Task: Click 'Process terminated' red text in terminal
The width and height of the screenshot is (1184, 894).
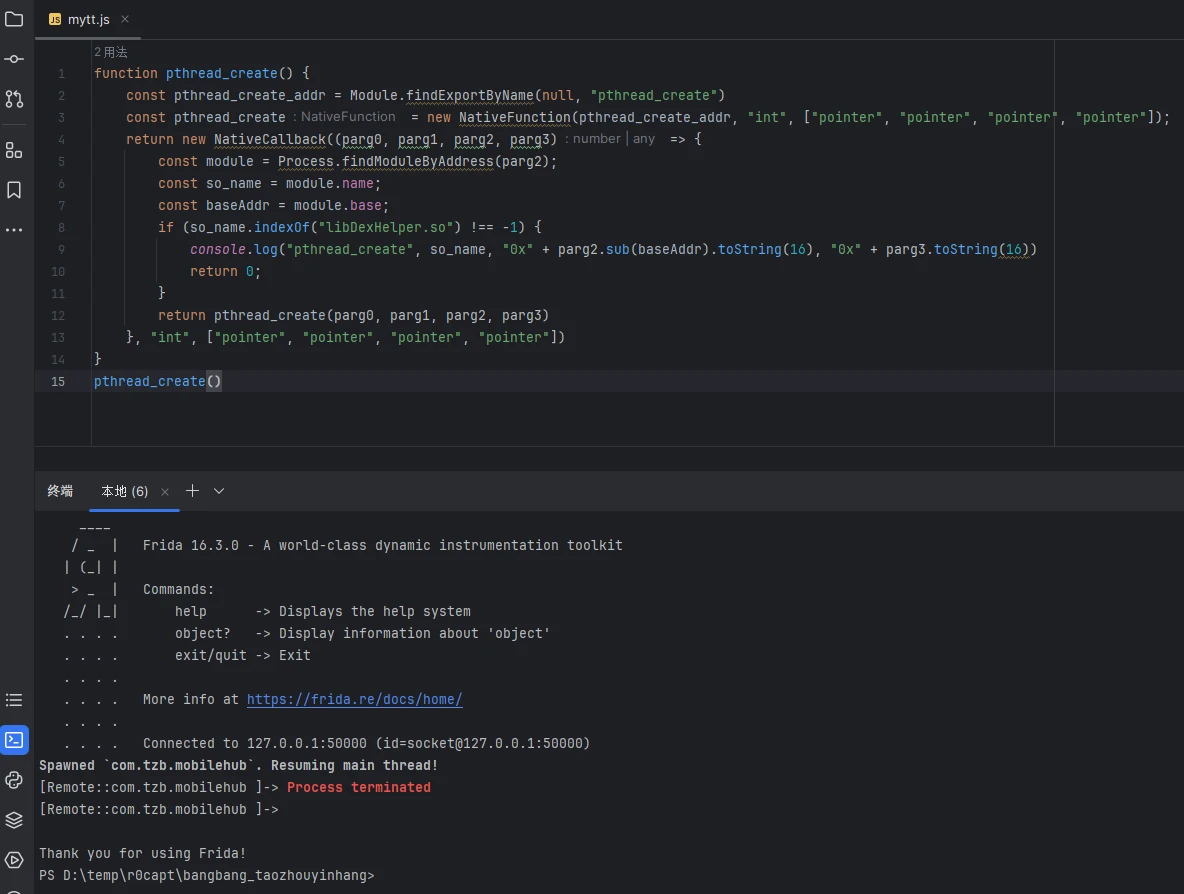Action: pos(359,787)
